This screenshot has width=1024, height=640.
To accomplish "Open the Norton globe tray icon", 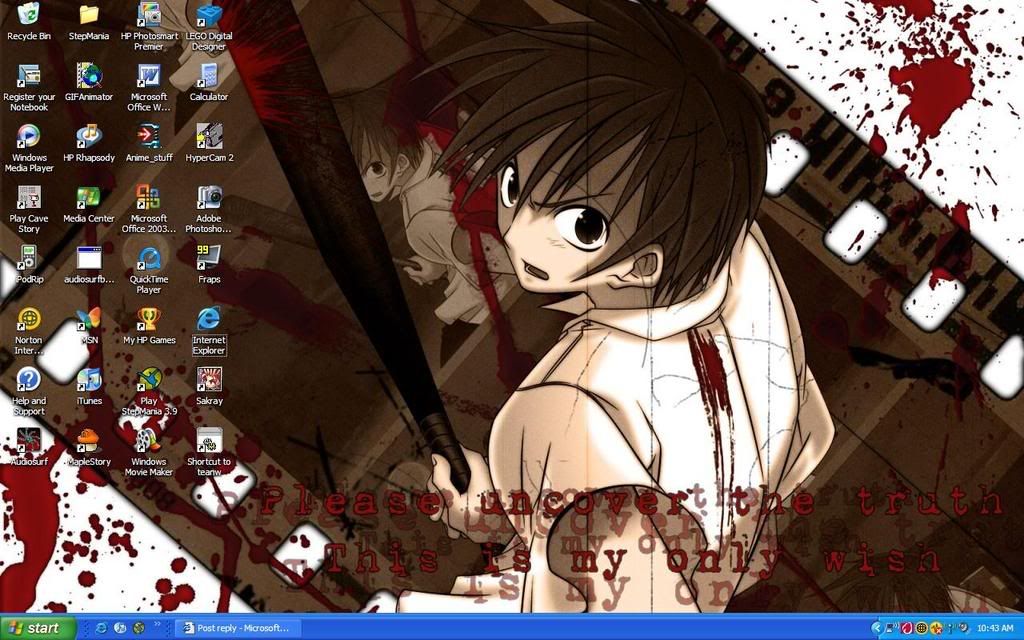I will pyautogui.click(x=921, y=628).
